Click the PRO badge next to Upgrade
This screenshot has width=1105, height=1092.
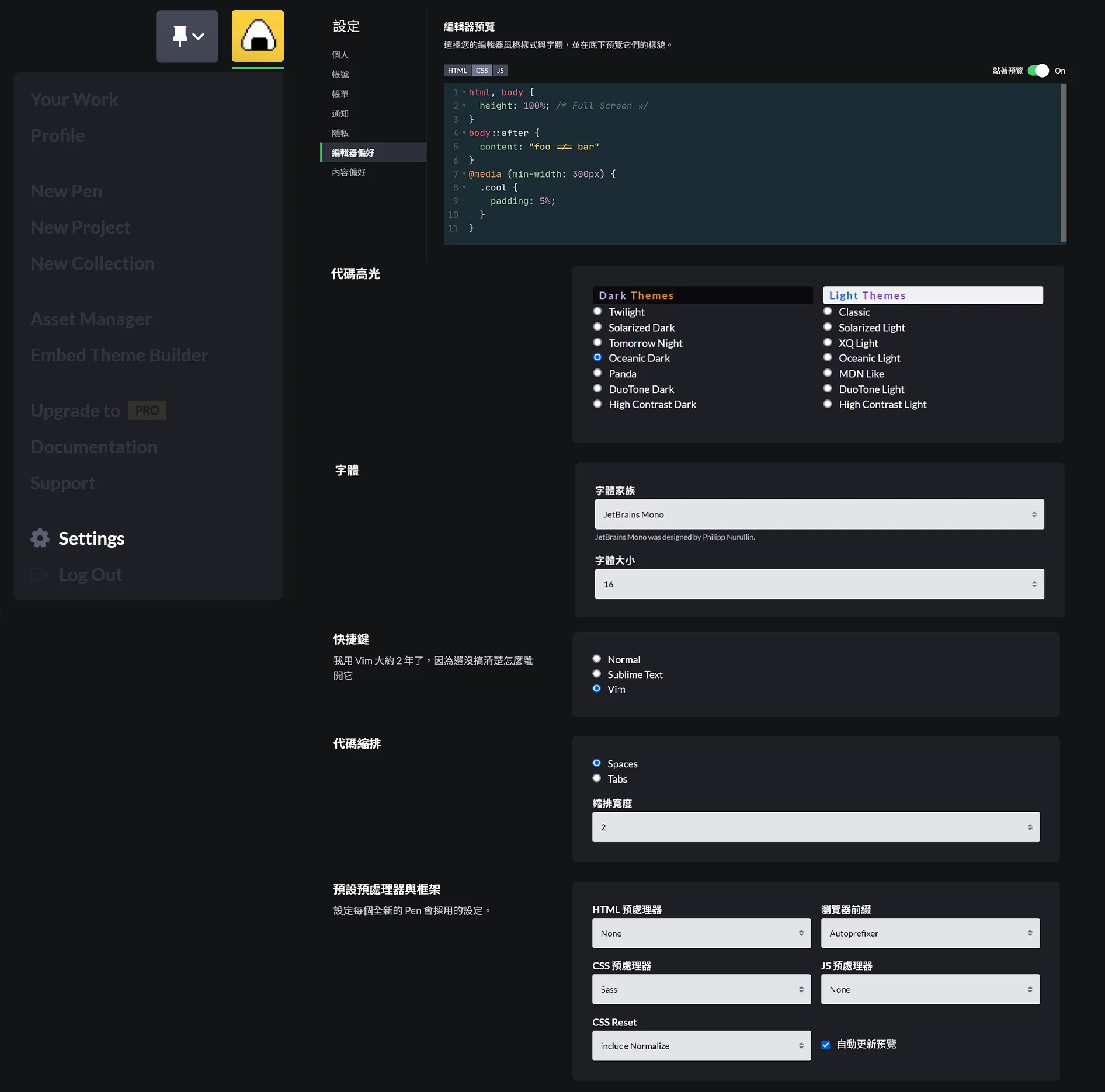point(147,411)
